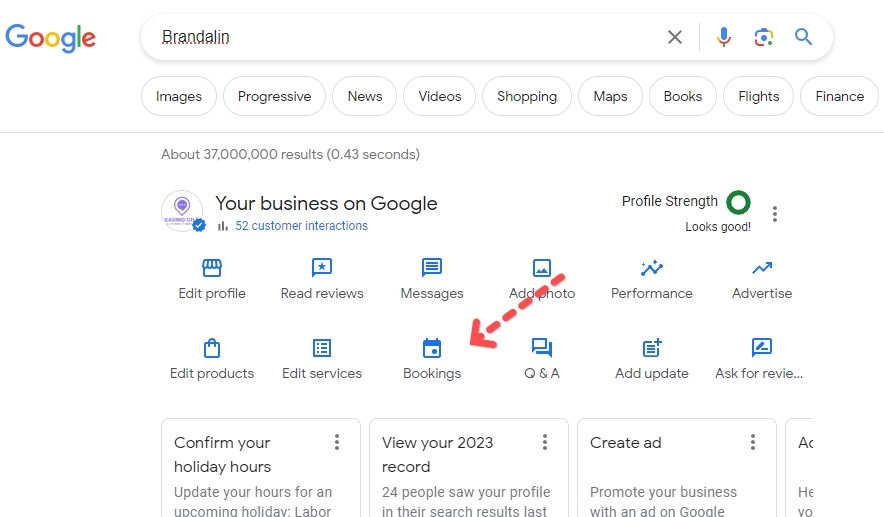Viewport: 884px width, 517px height.
Task: Open 52 customer interactions link
Action: click(302, 226)
